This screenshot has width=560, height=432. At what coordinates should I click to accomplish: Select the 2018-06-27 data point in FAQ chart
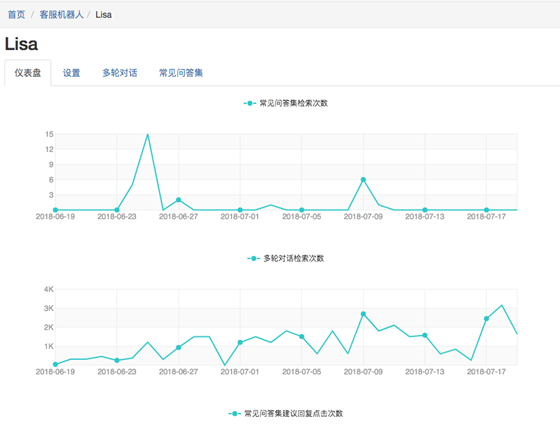tap(179, 200)
